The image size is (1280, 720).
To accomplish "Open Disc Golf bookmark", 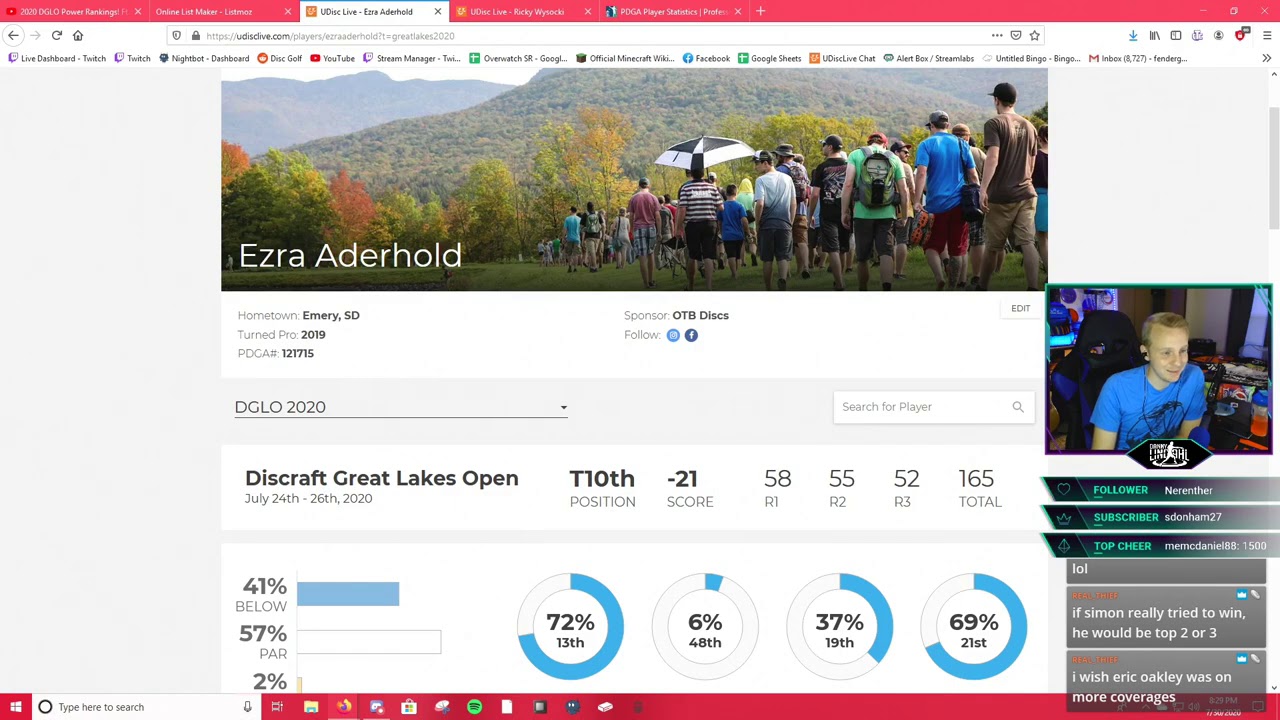I will (279, 58).
